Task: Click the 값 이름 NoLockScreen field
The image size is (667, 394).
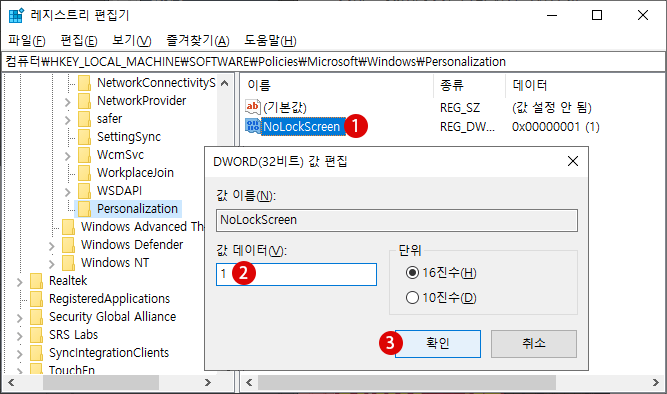Action: tap(396, 220)
